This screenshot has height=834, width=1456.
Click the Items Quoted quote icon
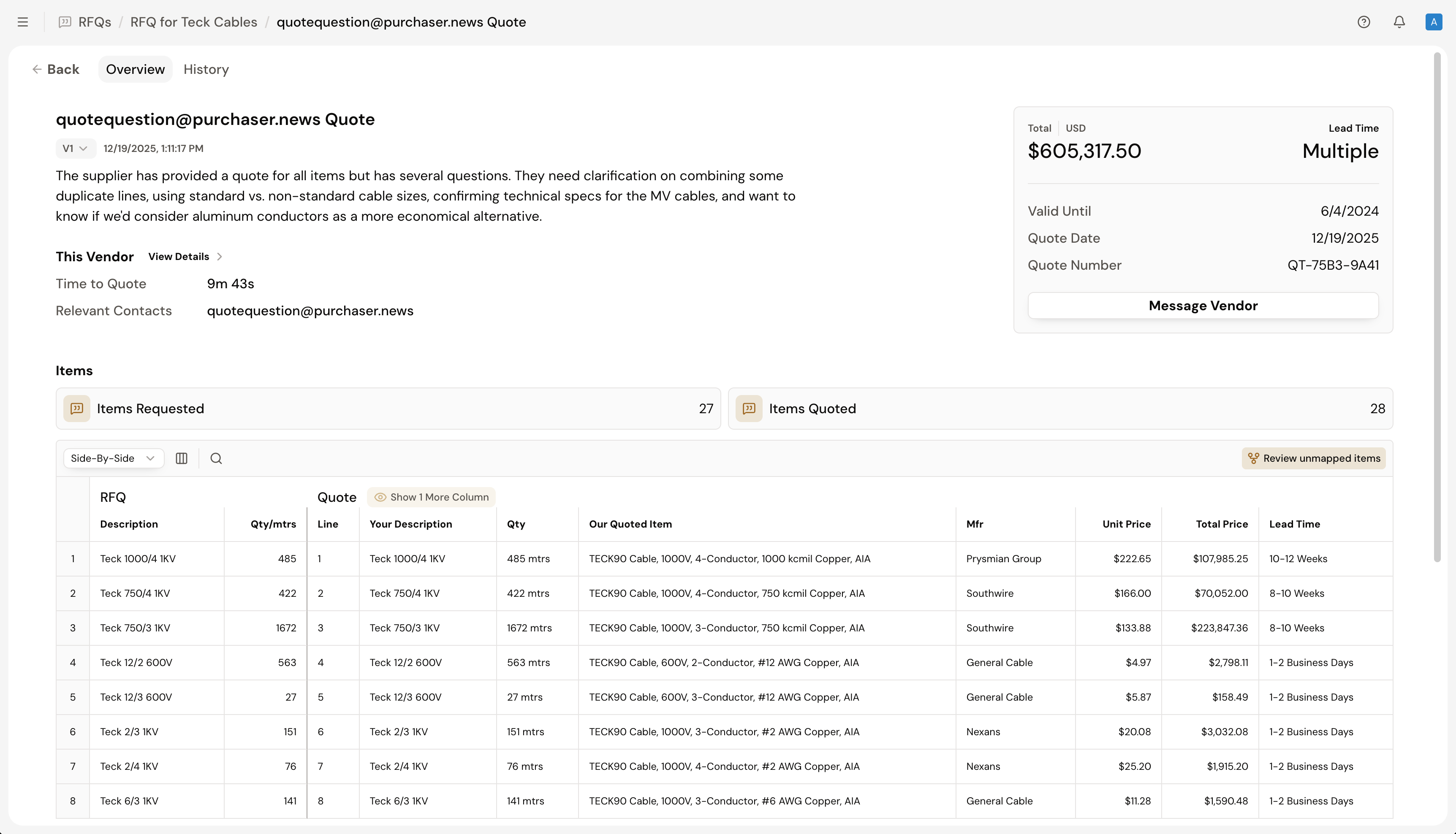749,409
